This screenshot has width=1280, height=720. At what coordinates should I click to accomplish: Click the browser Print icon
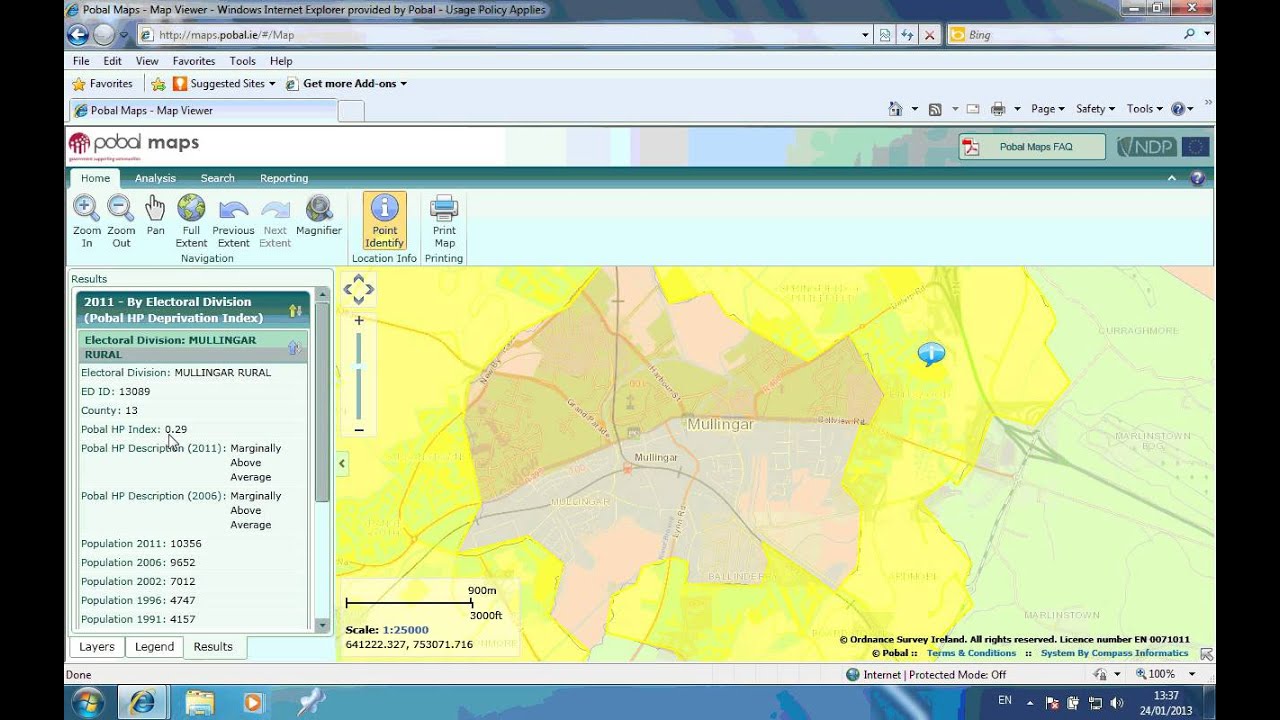997,109
